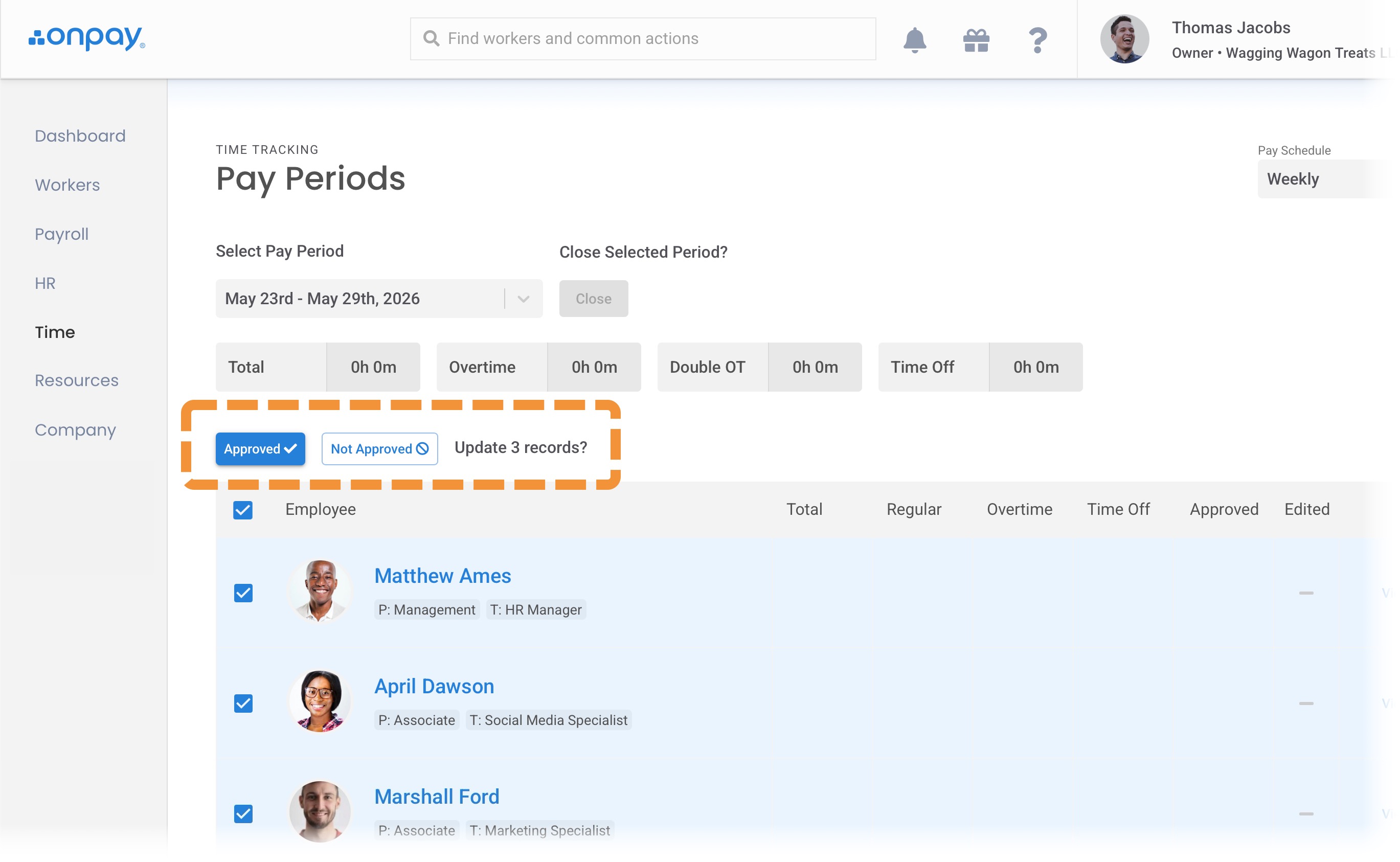
Task: Open Marshall Ford employee link
Action: coord(437,797)
